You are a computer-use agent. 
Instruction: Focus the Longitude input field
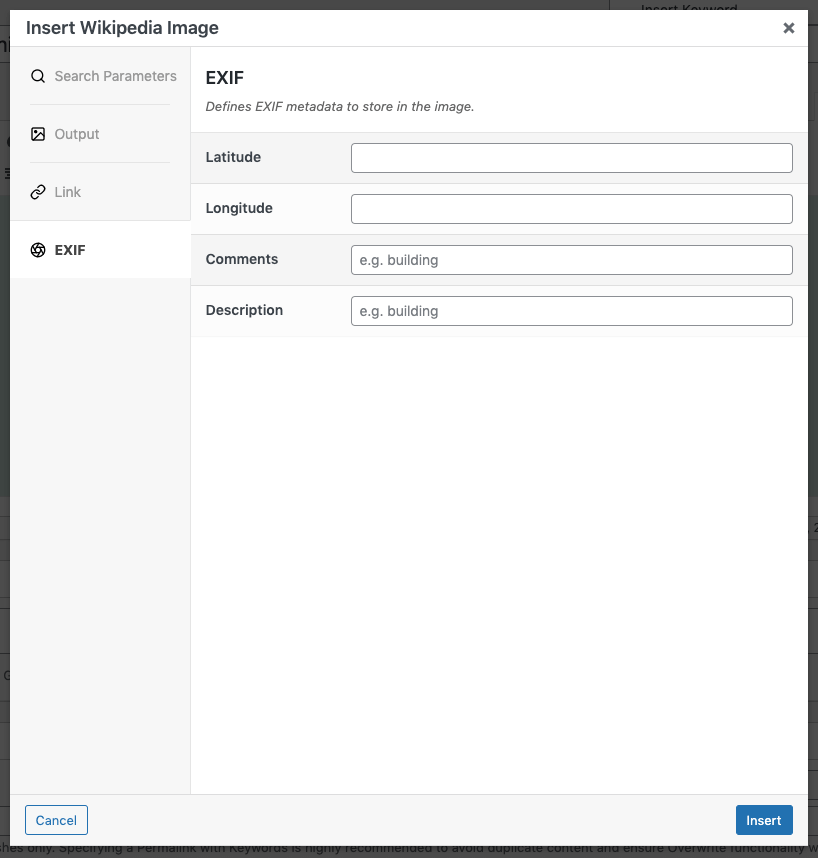tap(571, 208)
